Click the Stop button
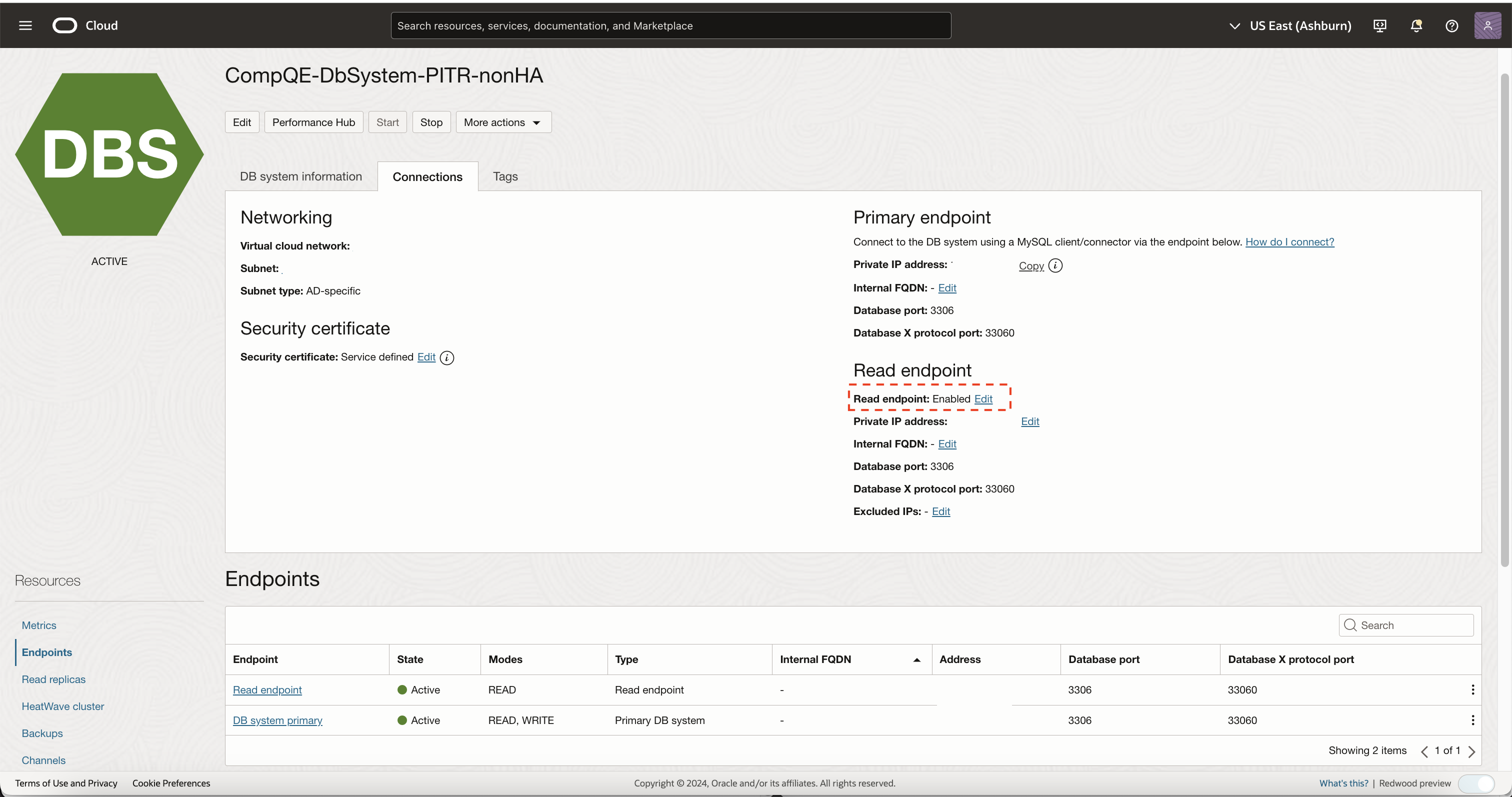The height and width of the screenshot is (797, 1512). point(431,122)
